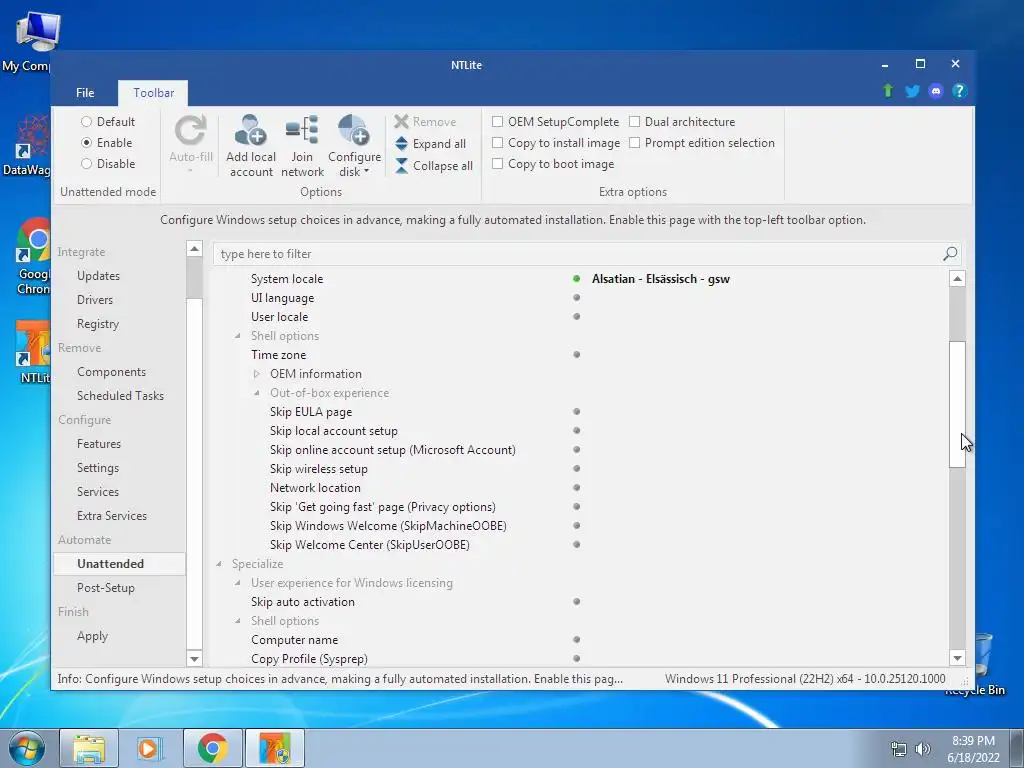Open the Registry page
Image resolution: width=1024 pixels, height=768 pixels.
[x=98, y=324]
